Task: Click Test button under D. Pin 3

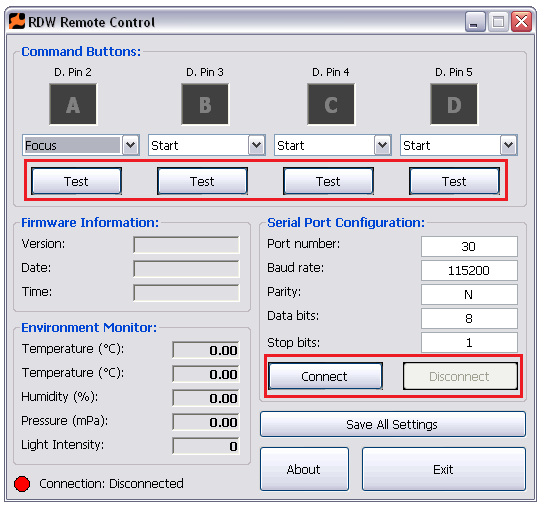Action: click(x=202, y=181)
